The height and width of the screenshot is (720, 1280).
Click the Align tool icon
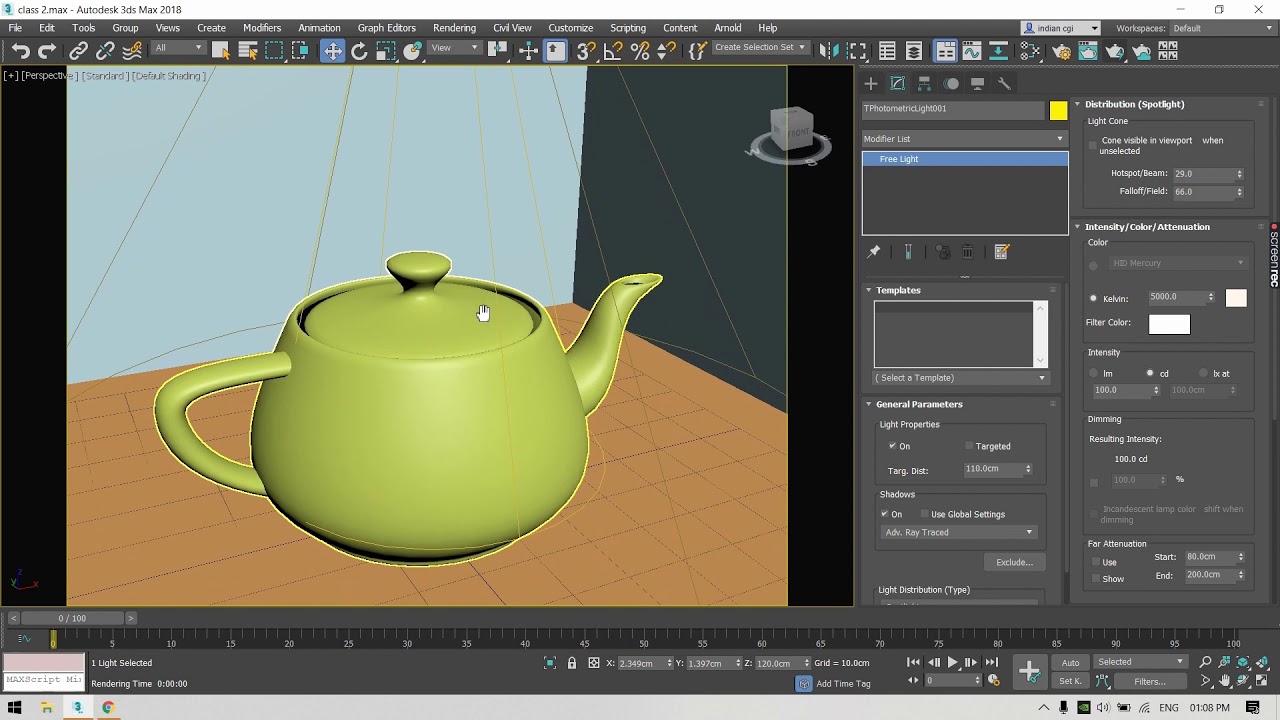pyautogui.click(x=856, y=51)
